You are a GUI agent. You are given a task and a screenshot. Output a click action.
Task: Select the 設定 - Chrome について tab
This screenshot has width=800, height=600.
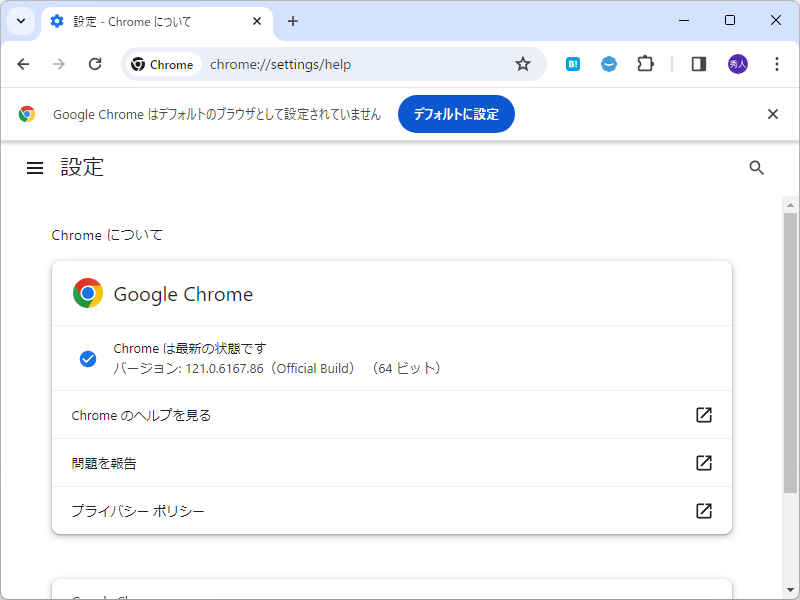pyautogui.click(x=130, y=20)
